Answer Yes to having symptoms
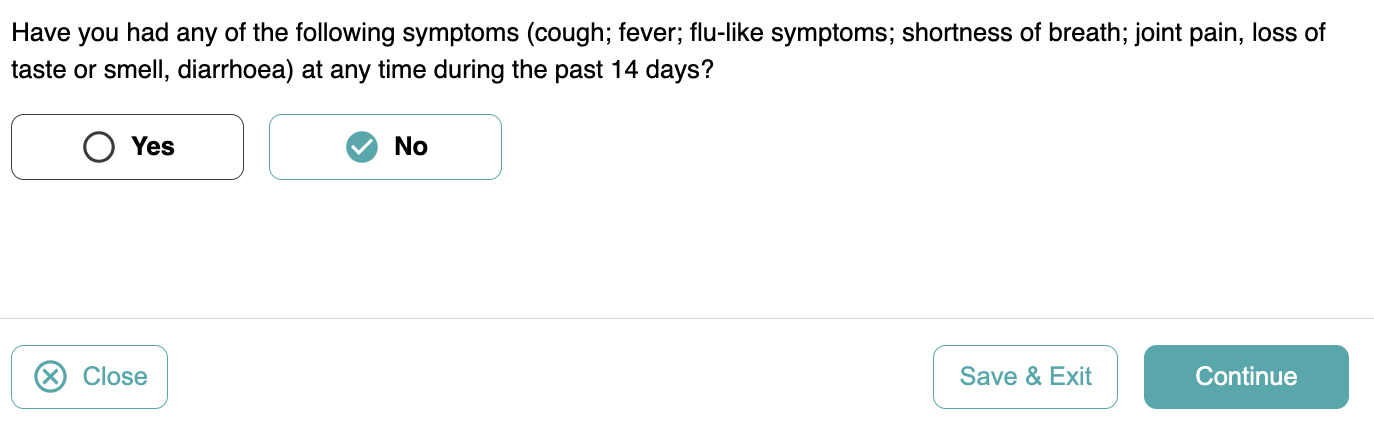1374x426 pixels. 127,147
